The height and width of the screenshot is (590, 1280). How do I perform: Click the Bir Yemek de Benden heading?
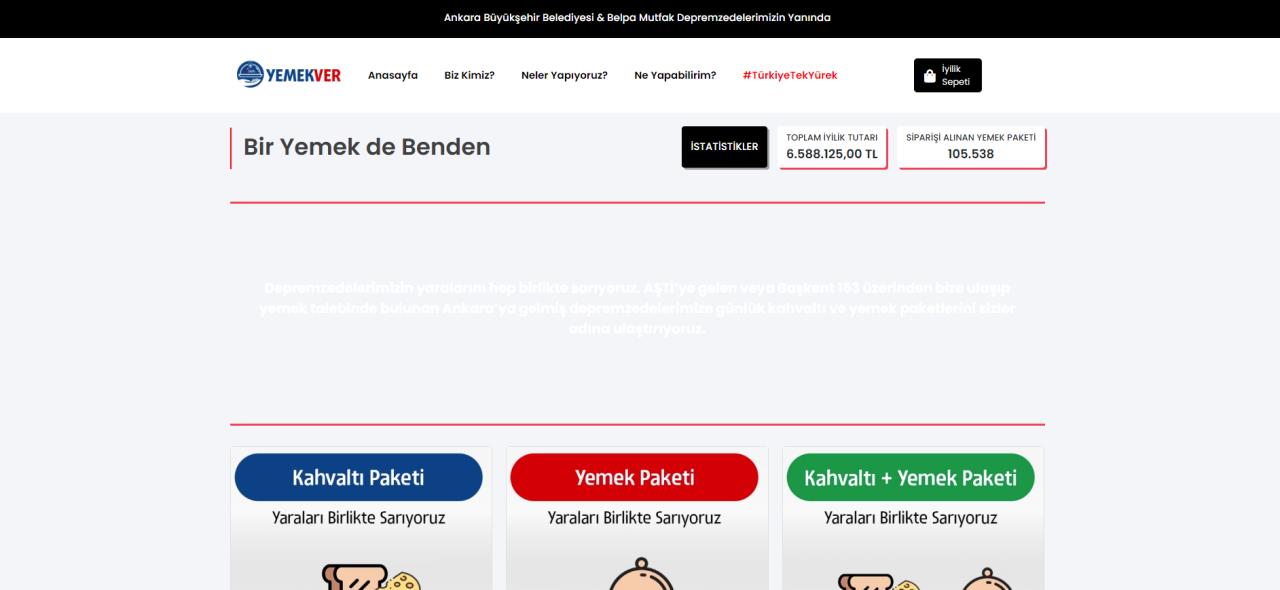coord(367,147)
